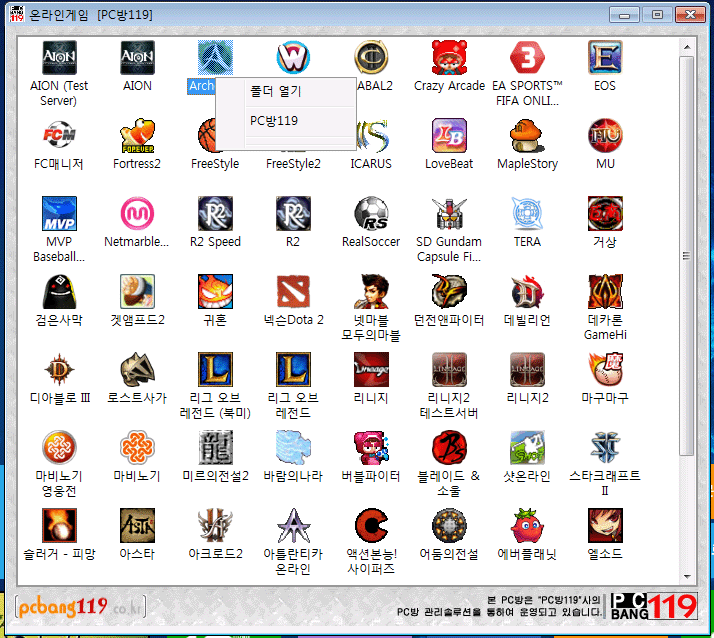Image resolution: width=714 pixels, height=638 pixels.
Task: Maximize the 온라인게임 window
Action: [657, 15]
